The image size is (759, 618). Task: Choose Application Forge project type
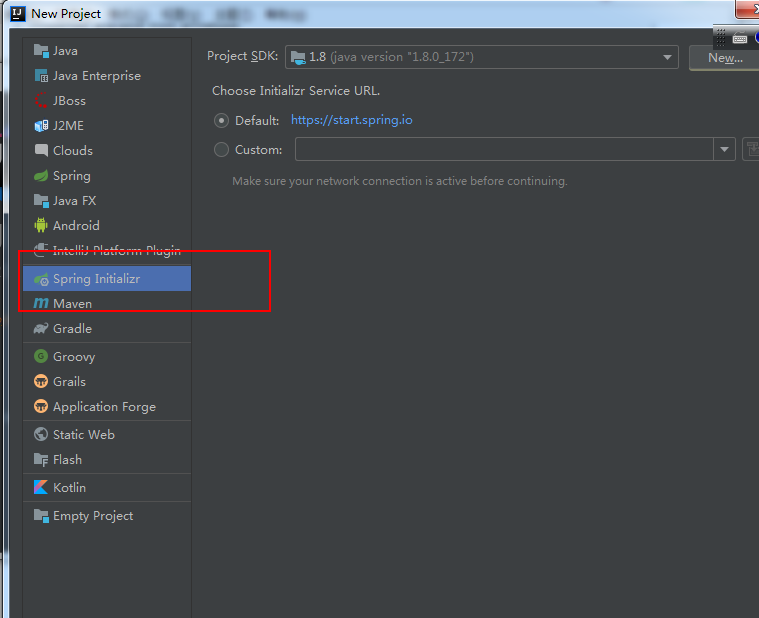(x=104, y=407)
